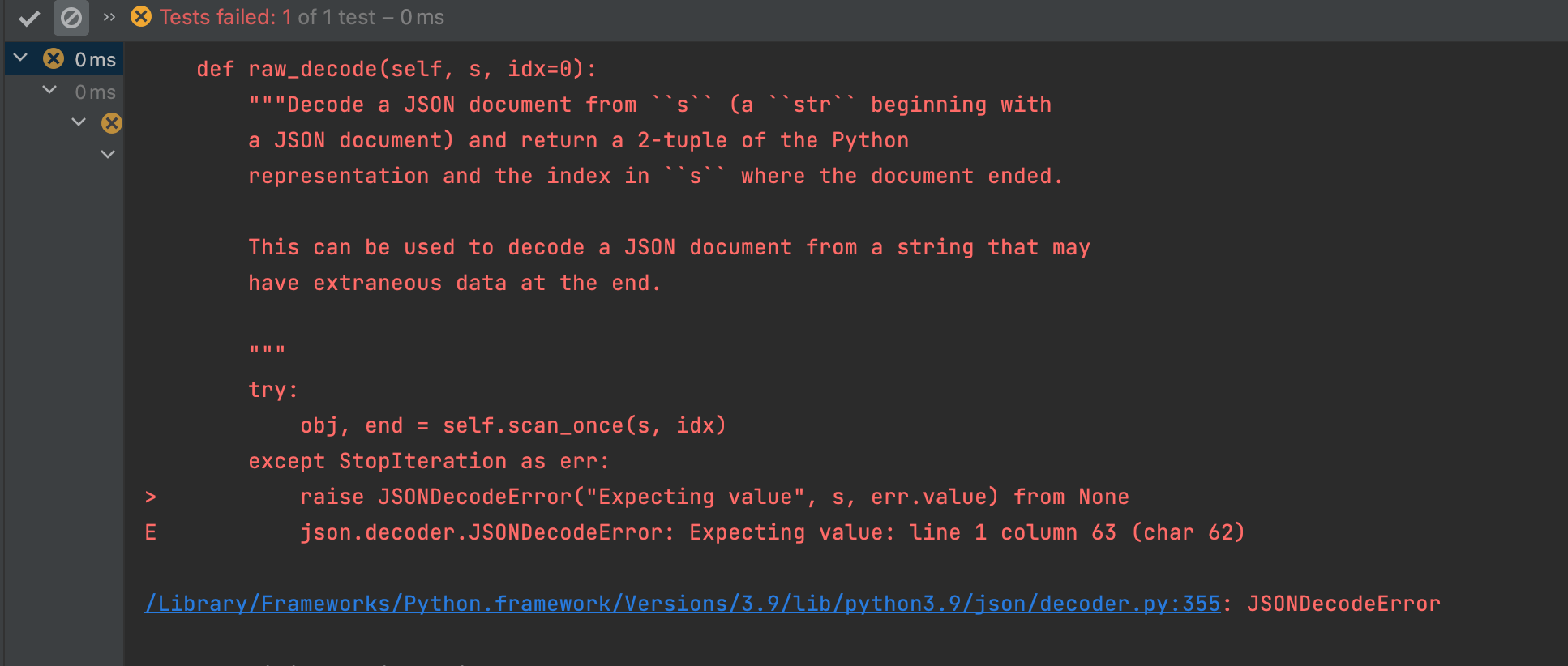1568x666 pixels.
Task: Toggle the deepest tree chevron with no label
Action: coord(108,154)
